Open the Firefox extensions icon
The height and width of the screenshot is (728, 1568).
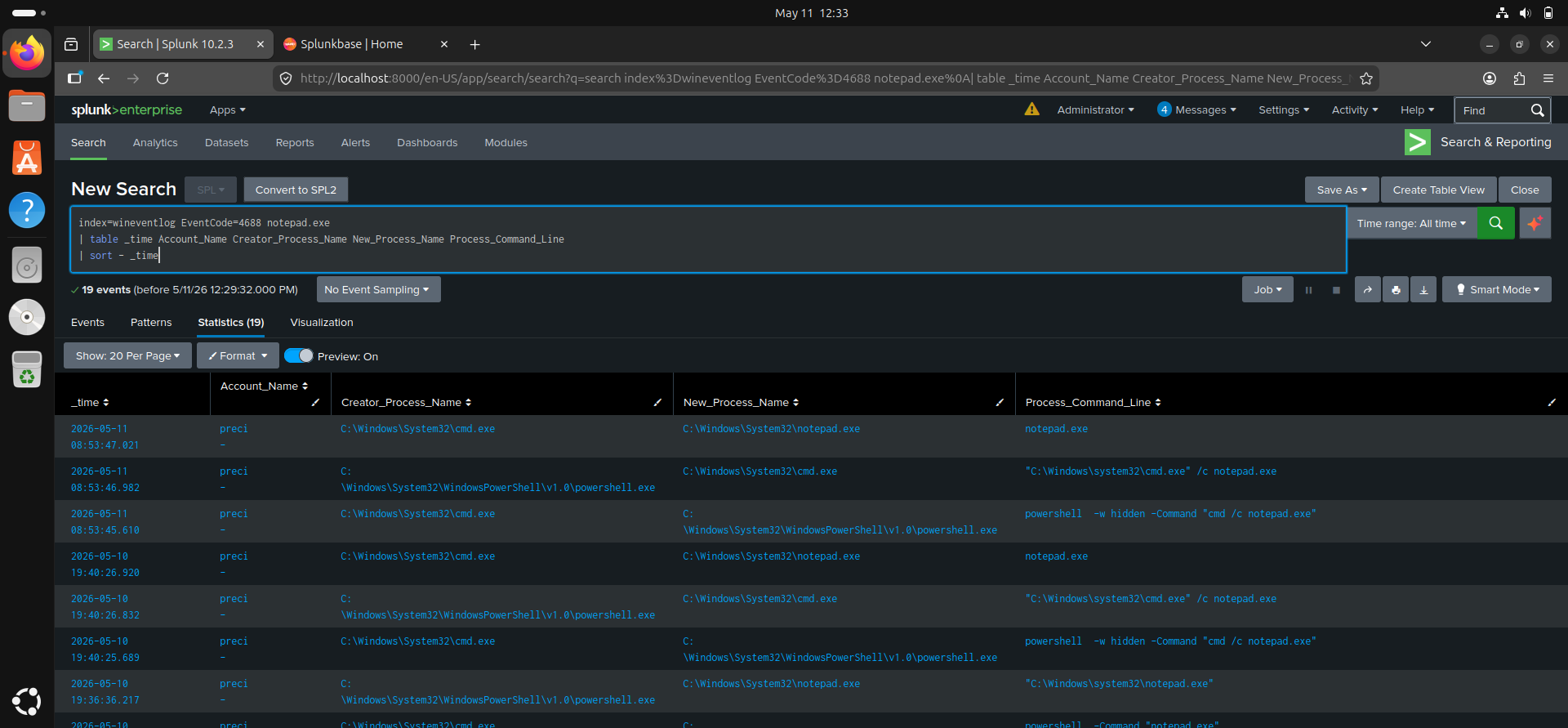coord(1519,78)
